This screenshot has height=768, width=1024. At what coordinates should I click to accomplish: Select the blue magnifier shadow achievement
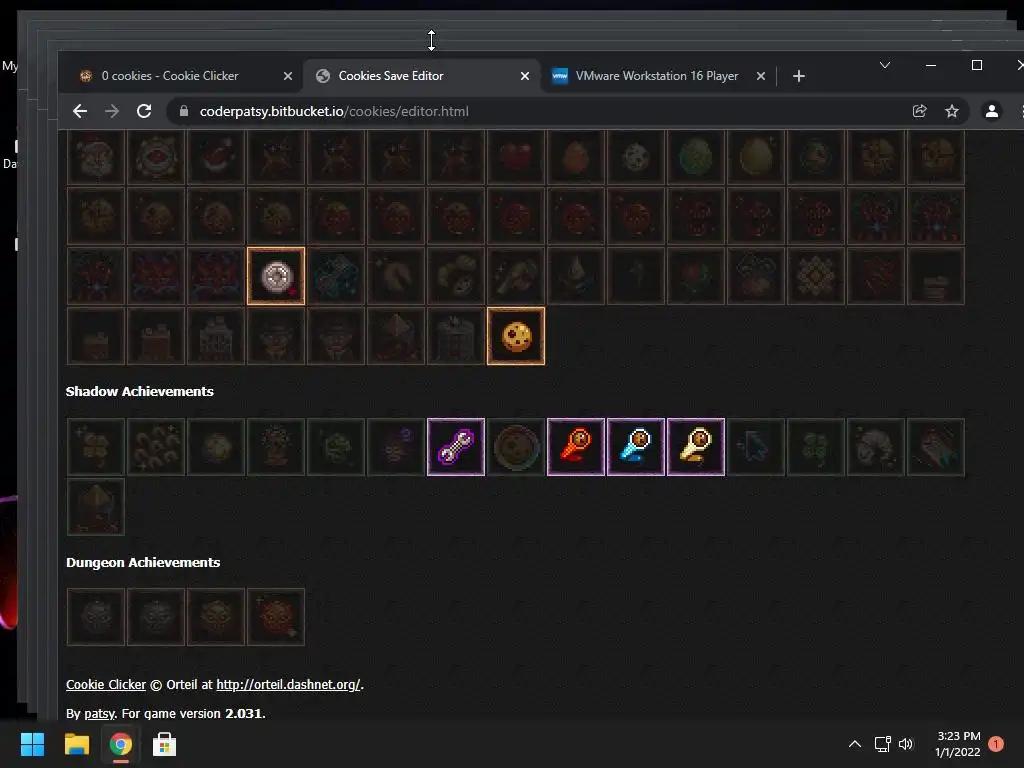tap(636, 447)
